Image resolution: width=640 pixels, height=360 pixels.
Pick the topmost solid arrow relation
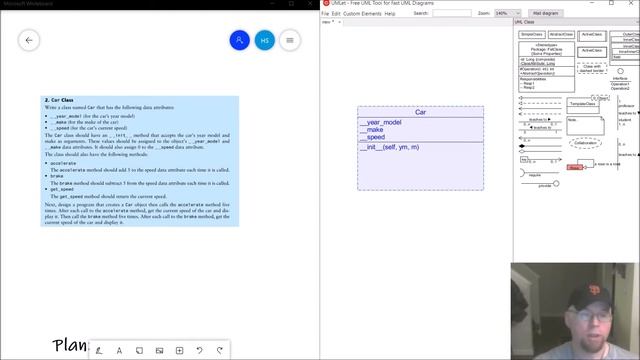(x=540, y=98)
